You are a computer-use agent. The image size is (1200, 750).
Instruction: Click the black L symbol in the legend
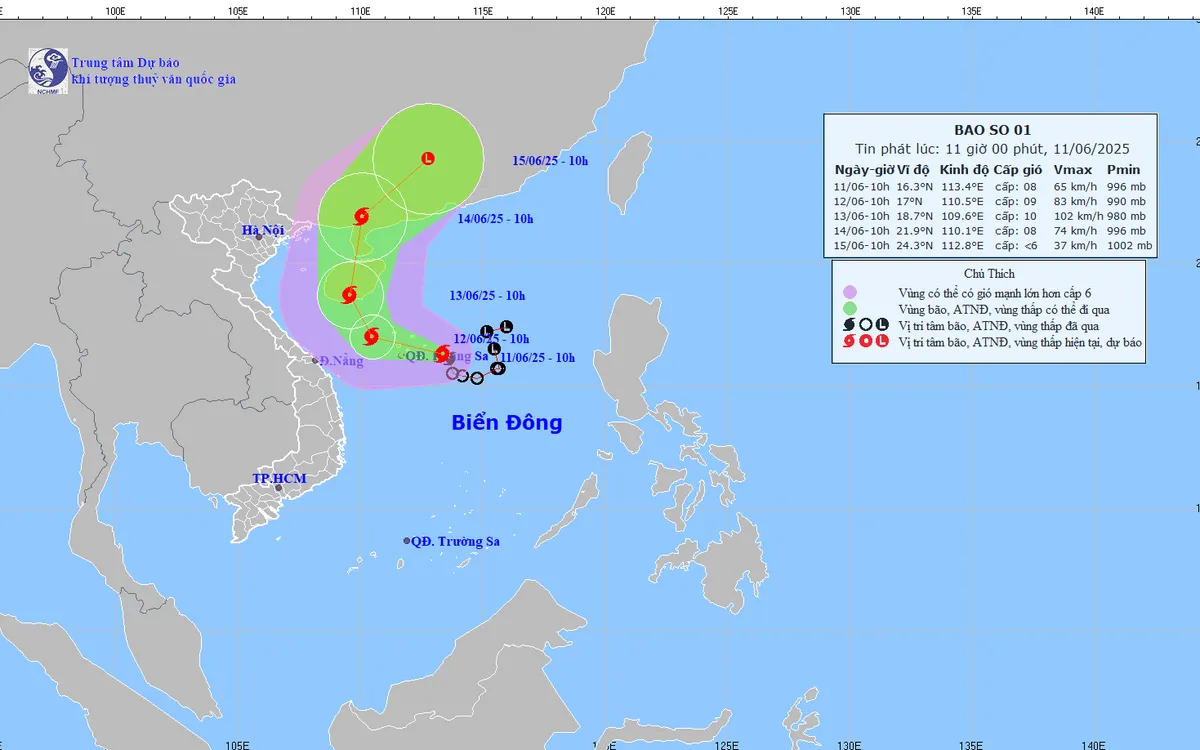tap(882, 324)
